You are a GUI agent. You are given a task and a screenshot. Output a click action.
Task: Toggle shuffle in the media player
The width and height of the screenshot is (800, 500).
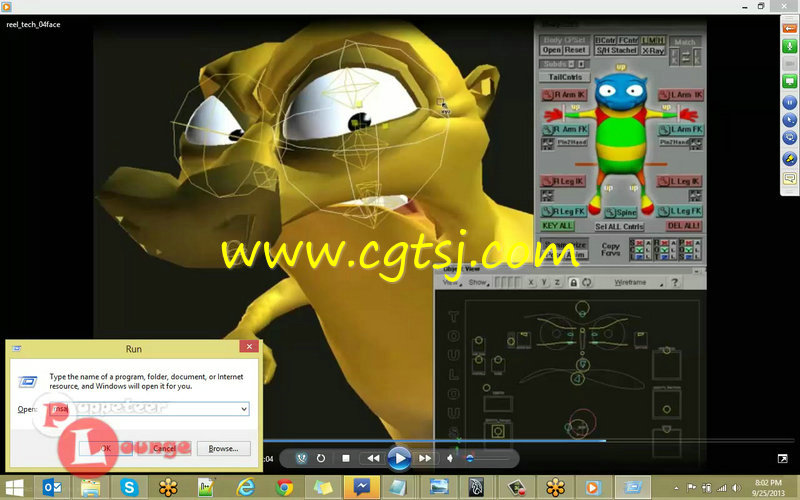click(x=302, y=458)
